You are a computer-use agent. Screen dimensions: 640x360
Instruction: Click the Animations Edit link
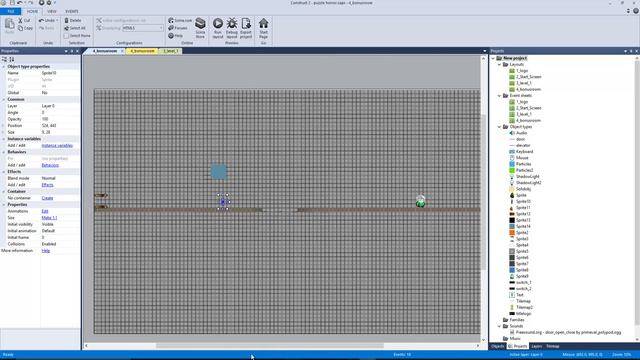45,211
